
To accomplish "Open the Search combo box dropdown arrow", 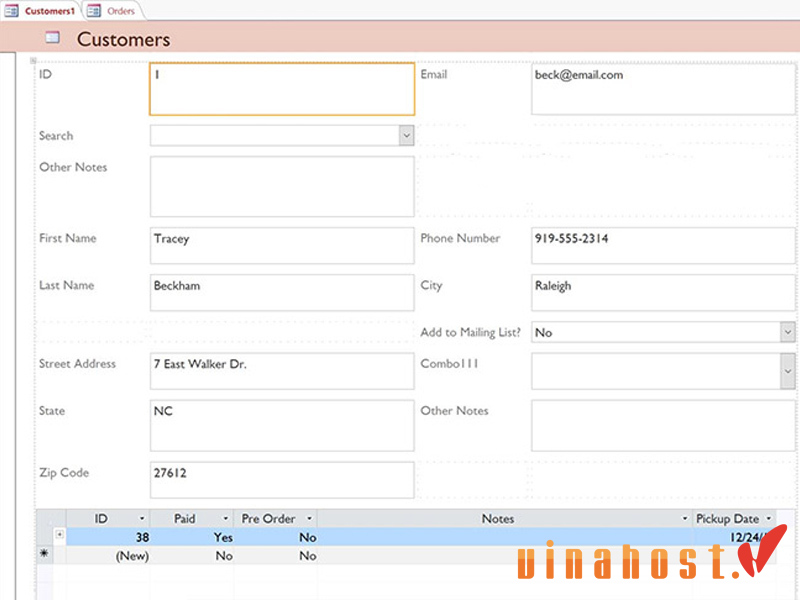I will point(407,136).
